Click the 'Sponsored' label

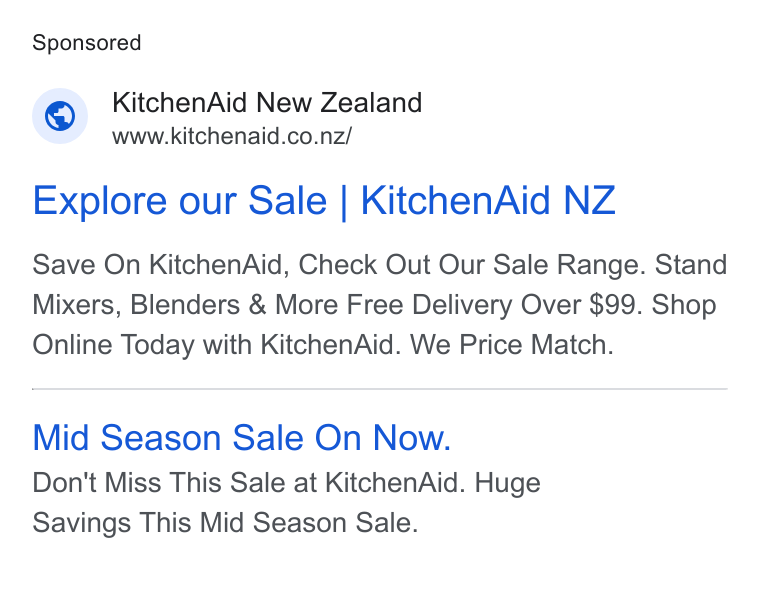pyautogui.click(x=87, y=43)
